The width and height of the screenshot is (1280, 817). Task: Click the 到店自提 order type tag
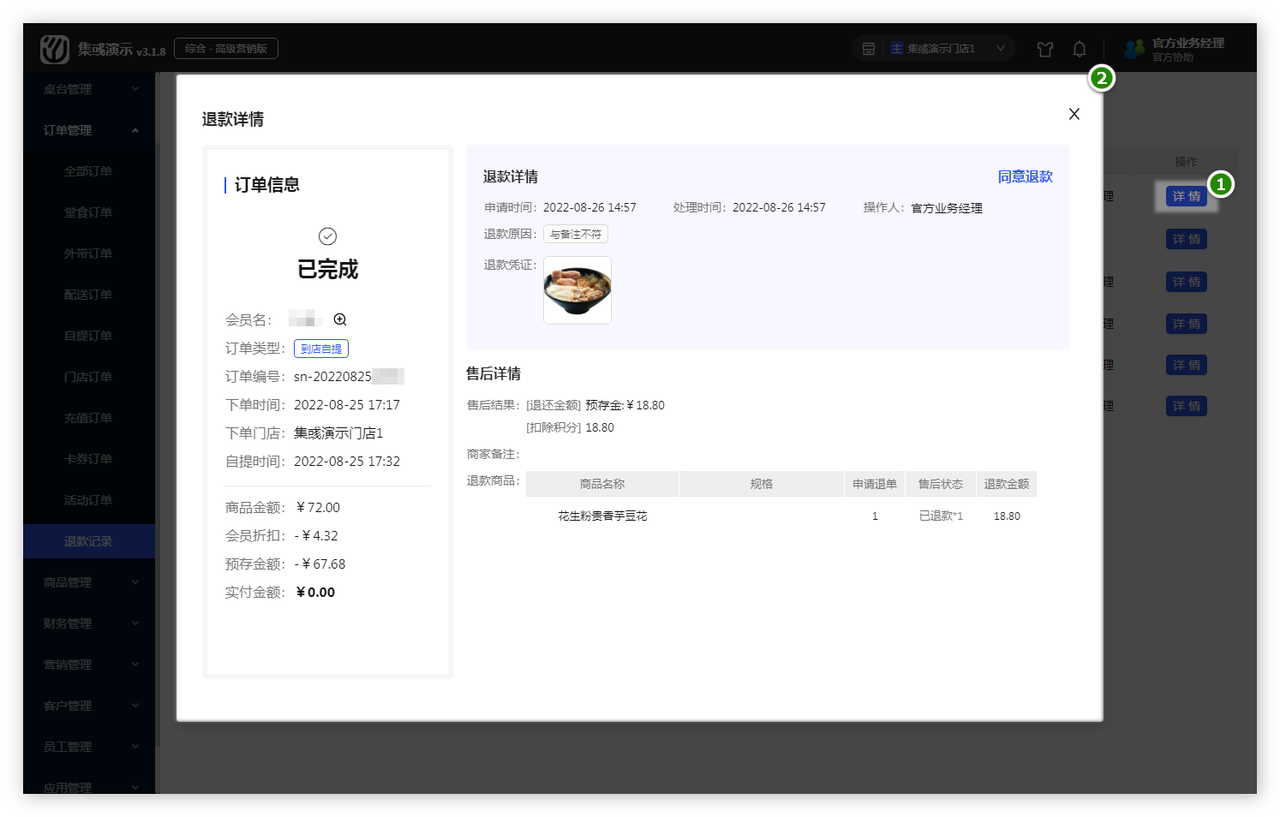(x=321, y=349)
